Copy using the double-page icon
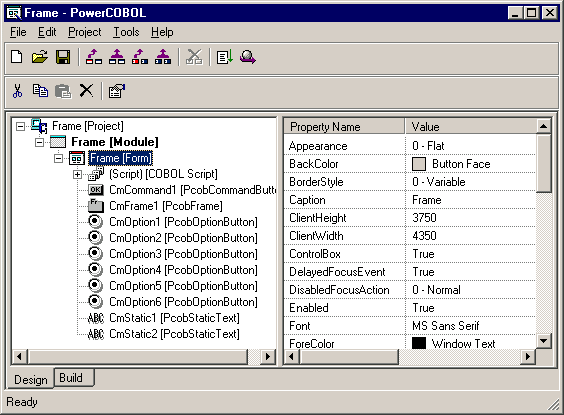This screenshot has width=564, height=415. [40, 91]
